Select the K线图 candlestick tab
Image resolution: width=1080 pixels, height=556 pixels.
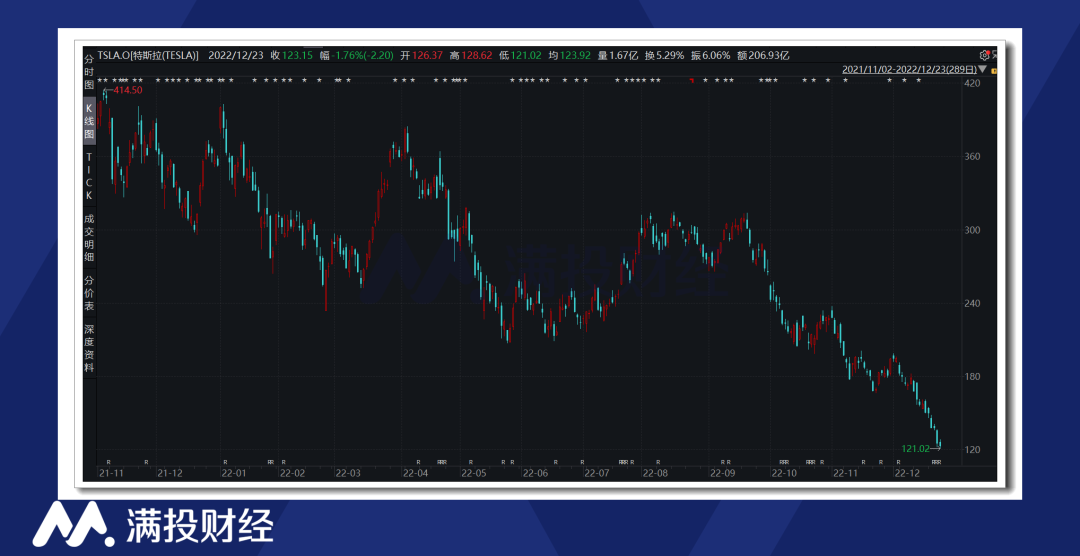[x=89, y=120]
